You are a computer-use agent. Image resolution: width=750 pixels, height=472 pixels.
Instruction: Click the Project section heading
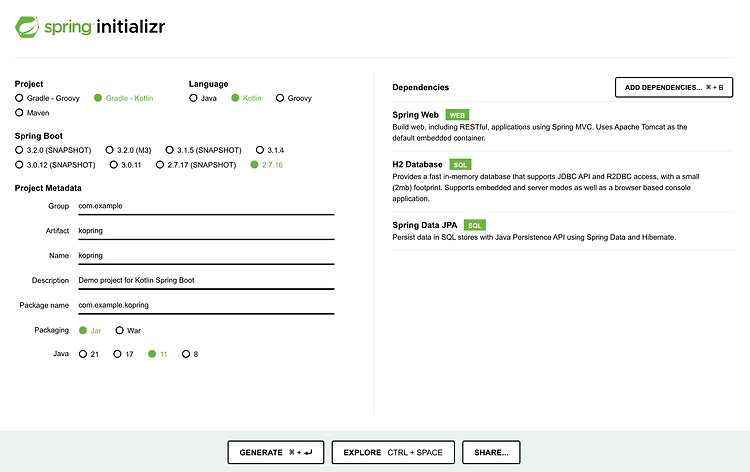click(29, 84)
